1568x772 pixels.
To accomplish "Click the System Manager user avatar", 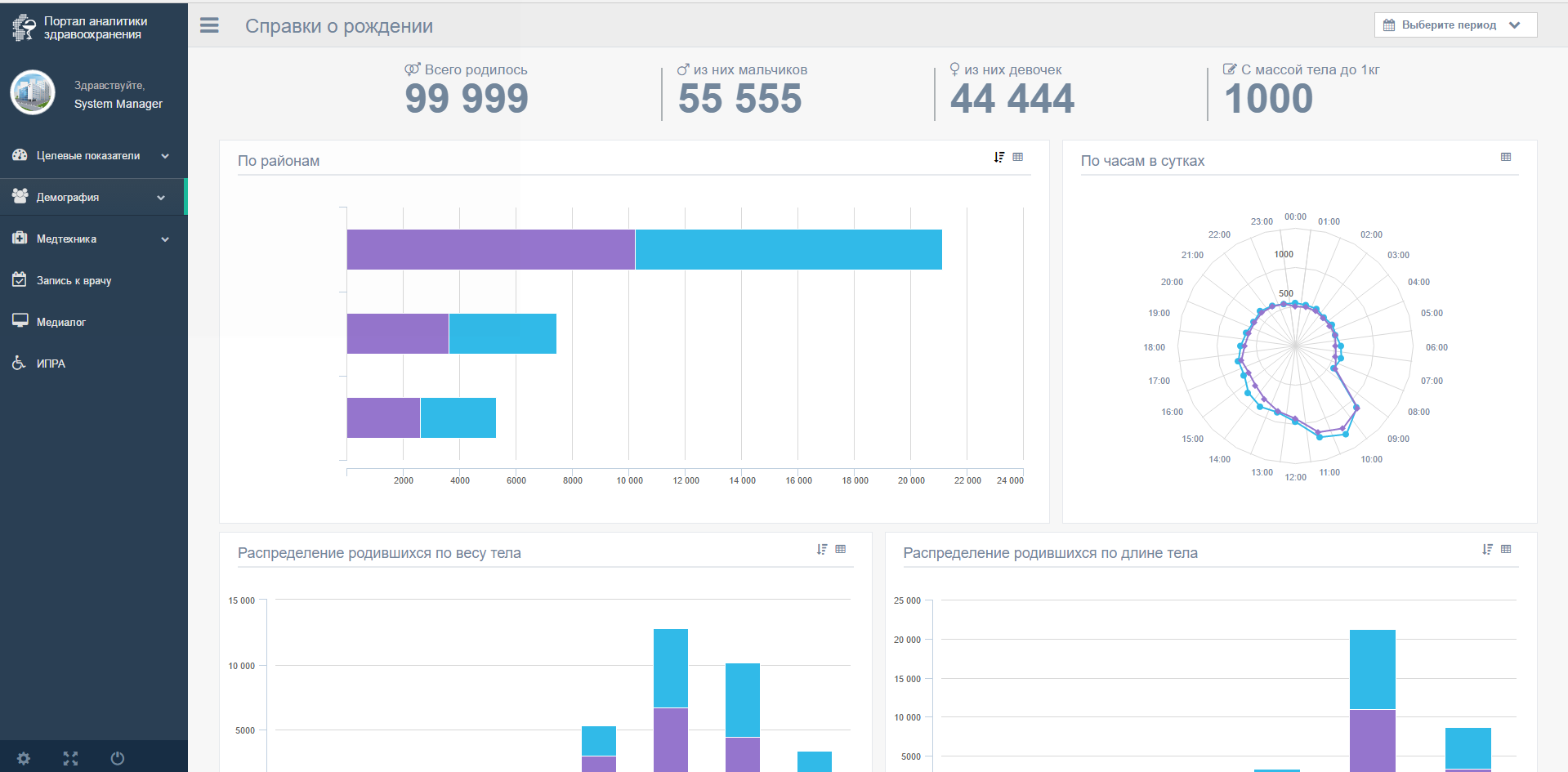I will tap(33, 92).
